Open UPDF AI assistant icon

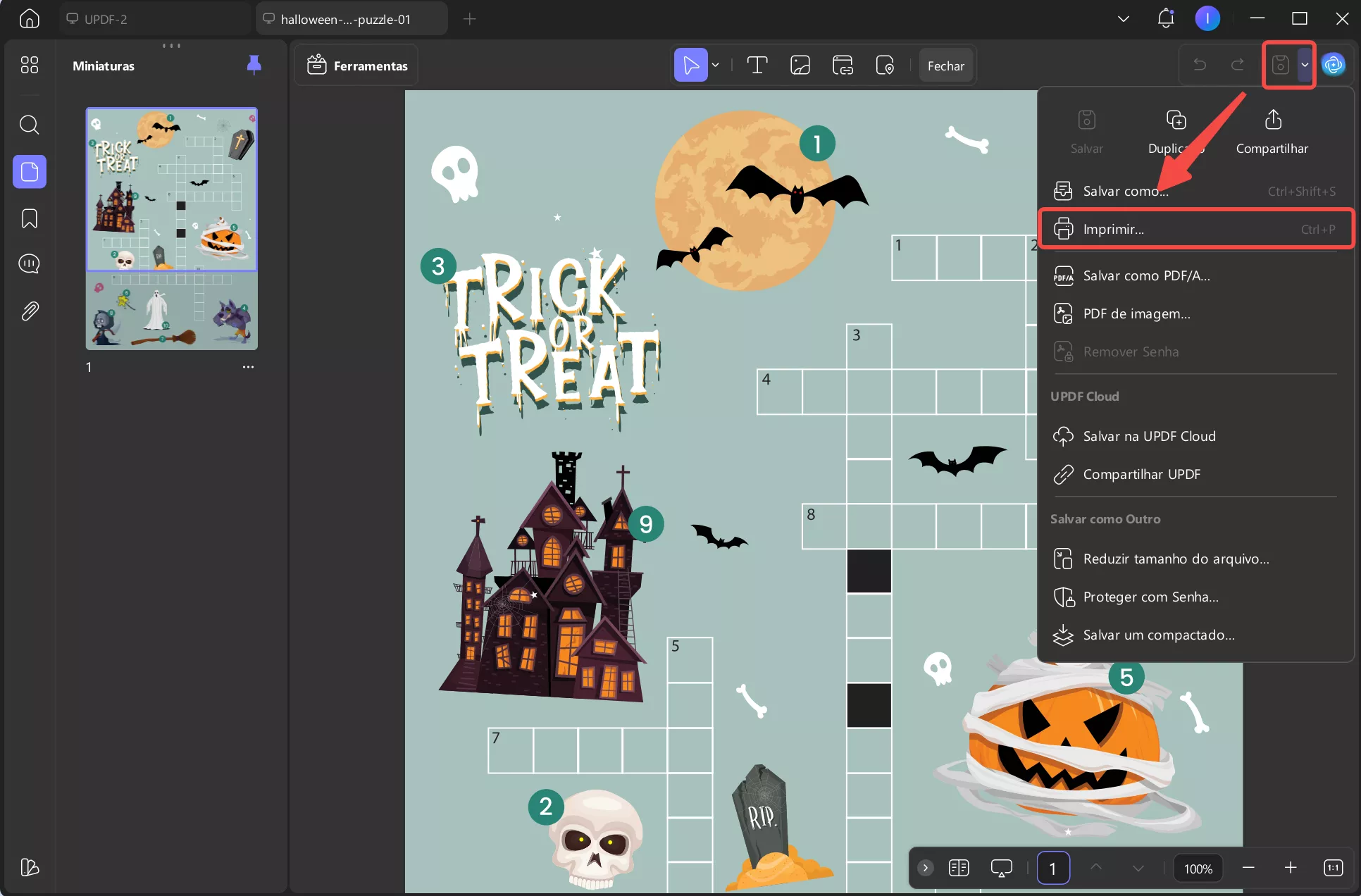click(1334, 66)
